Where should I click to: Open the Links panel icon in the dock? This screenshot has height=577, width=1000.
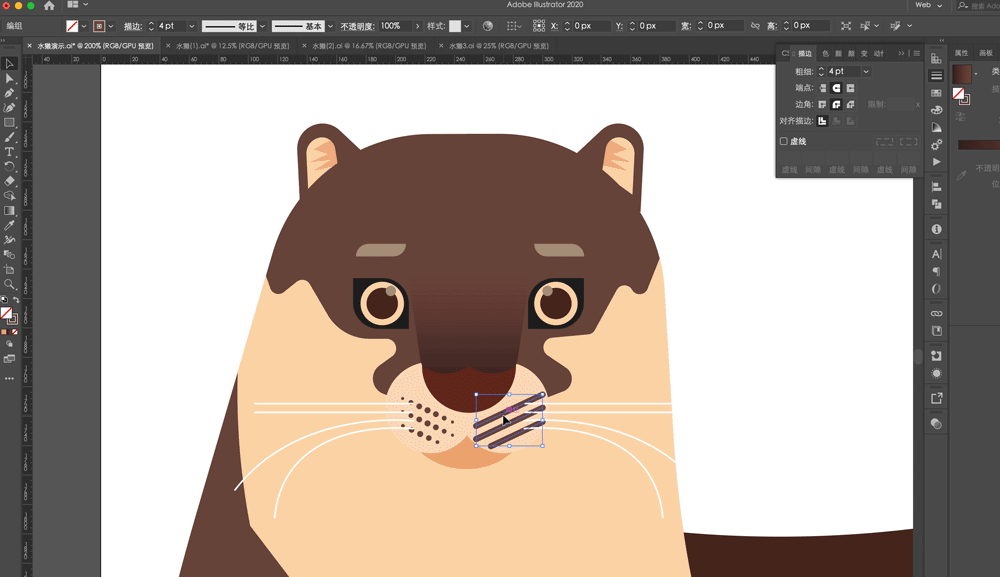coord(936,313)
